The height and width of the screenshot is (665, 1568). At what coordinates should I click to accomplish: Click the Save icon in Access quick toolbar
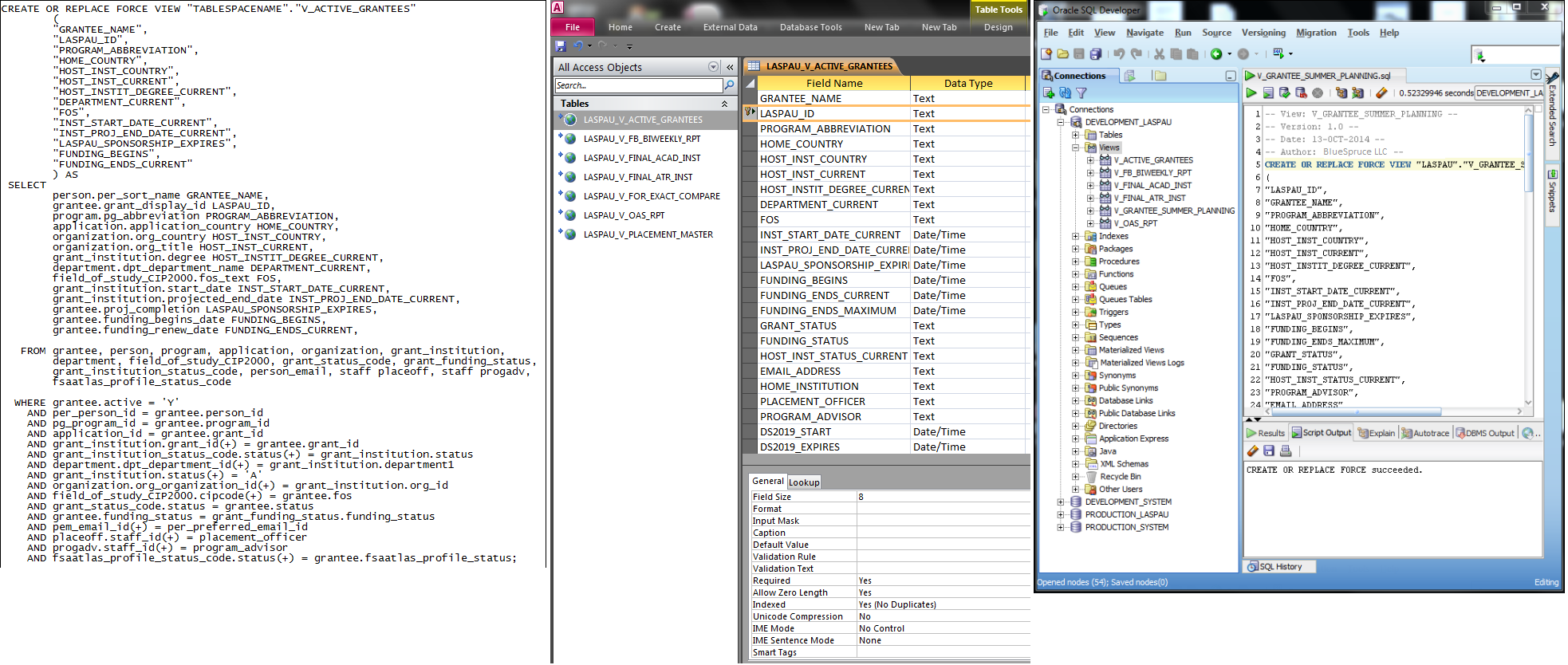tap(560, 46)
